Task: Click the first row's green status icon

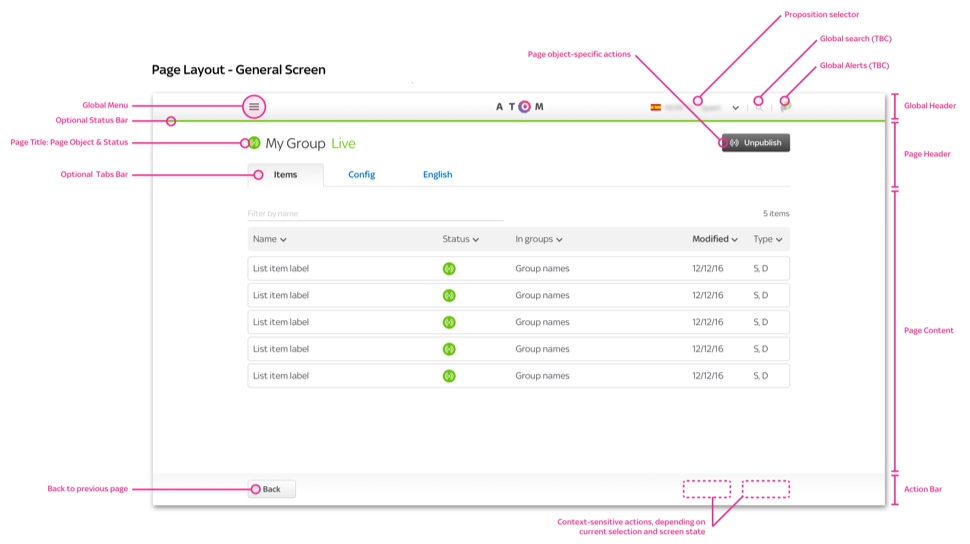Action: tap(449, 268)
